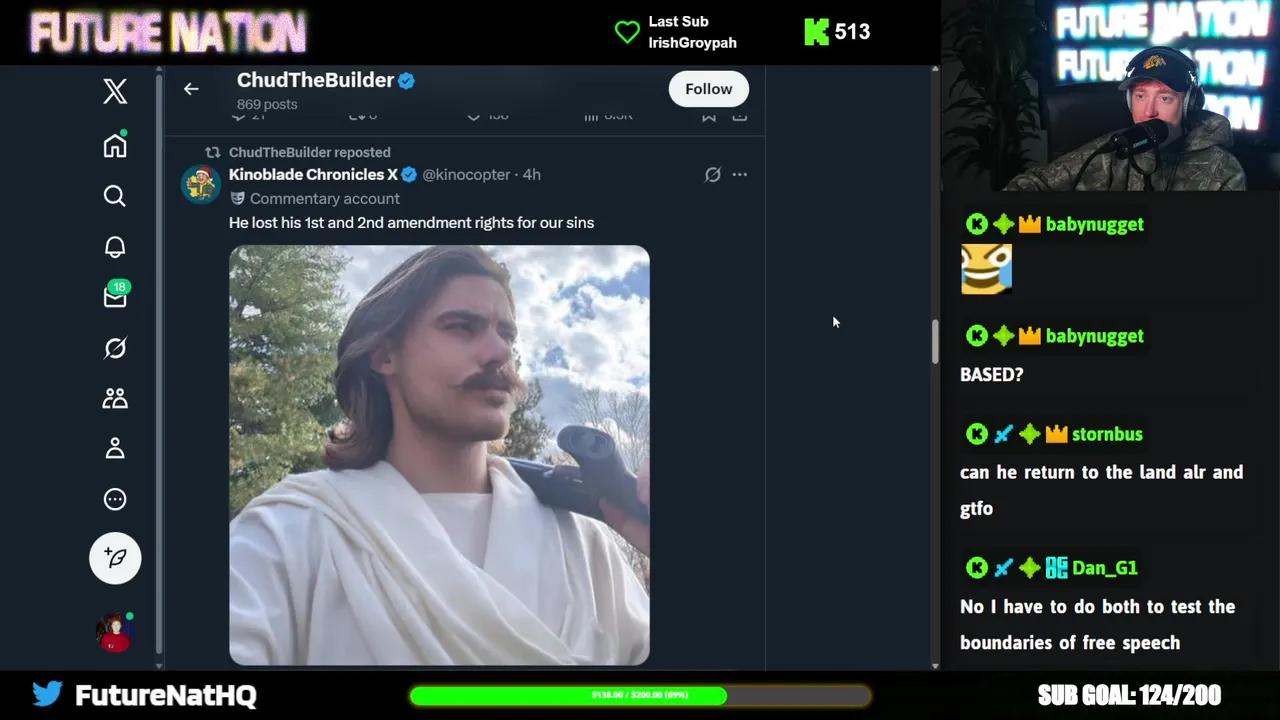Open the Explore search icon
Screen dimensions: 1280x720
coord(115,196)
